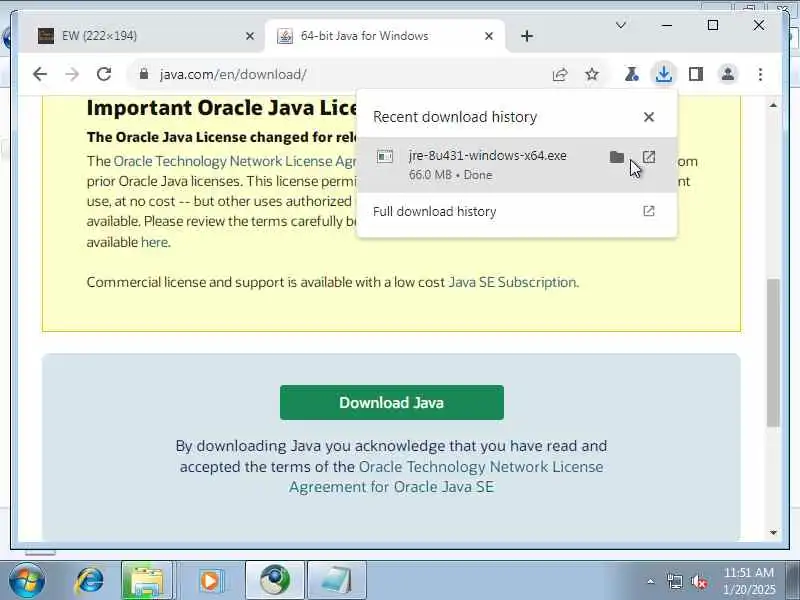Image resolution: width=800 pixels, height=600 pixels.
Task: Open the Chrome Labs flask icon
Action: tap(632, 74)
